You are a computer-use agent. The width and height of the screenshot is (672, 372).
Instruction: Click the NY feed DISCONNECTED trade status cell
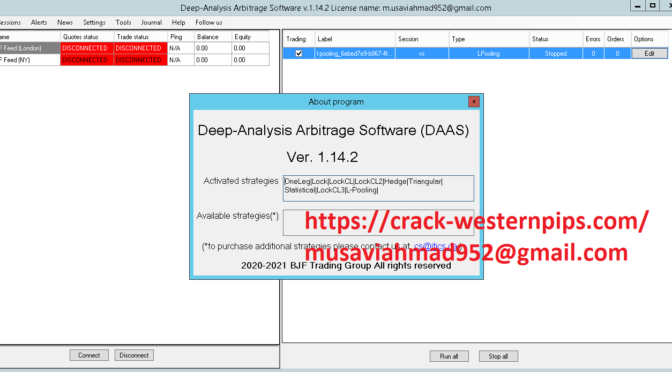click(x=140, y=60)
